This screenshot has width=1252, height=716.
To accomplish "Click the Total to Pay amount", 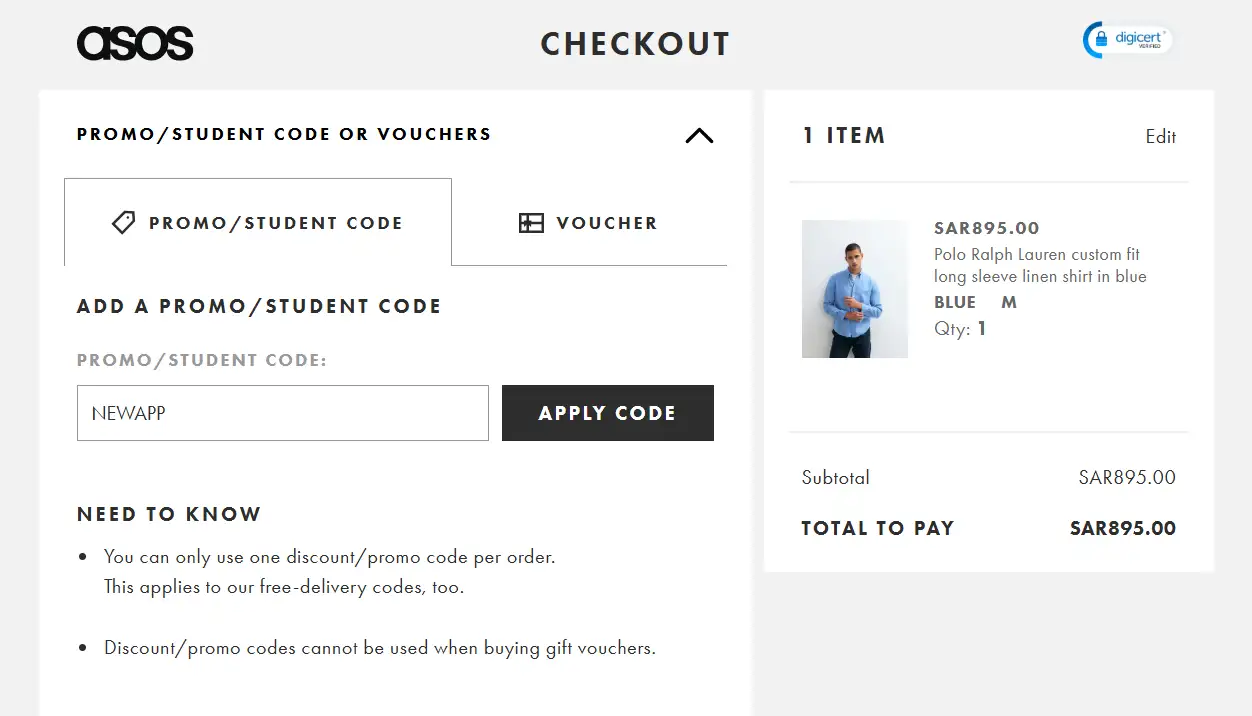I will tap(1123, 528).
